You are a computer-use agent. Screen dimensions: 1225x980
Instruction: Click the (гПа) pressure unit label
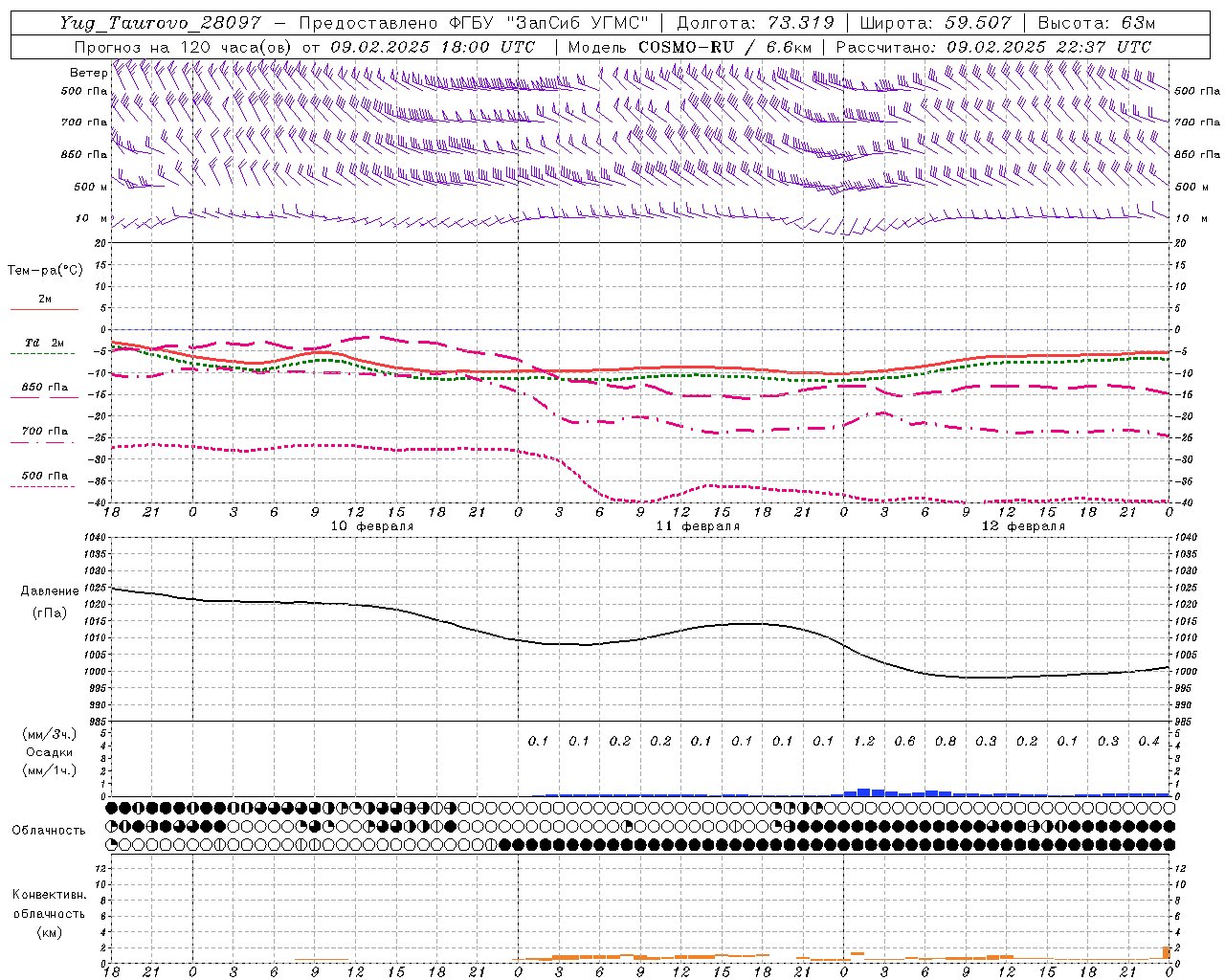(x=50, y=612)
